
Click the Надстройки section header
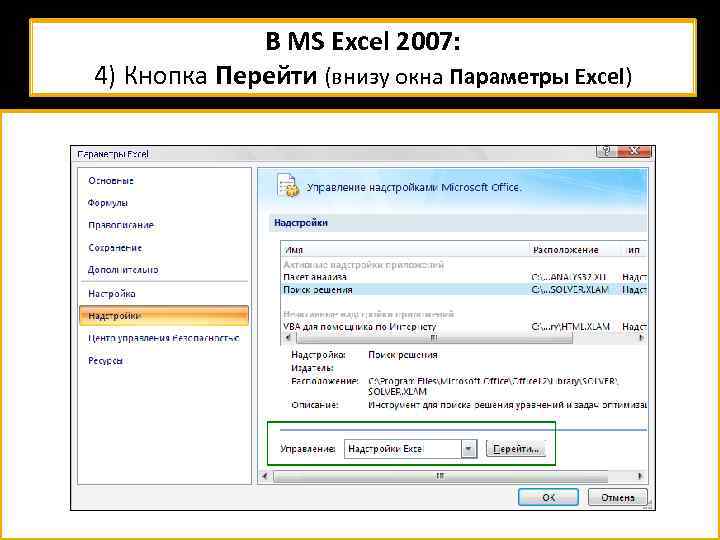pos(458,223)
